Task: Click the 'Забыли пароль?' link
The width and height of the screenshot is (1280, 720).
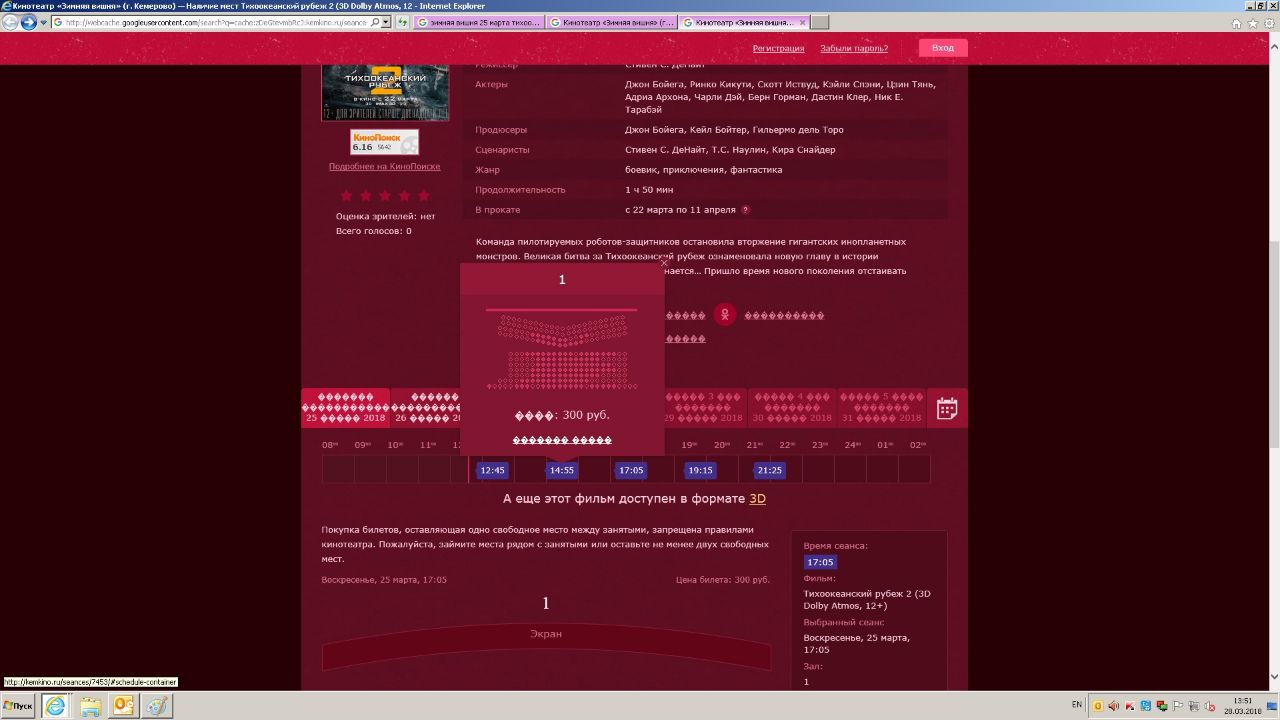Action: pos(854,48)
